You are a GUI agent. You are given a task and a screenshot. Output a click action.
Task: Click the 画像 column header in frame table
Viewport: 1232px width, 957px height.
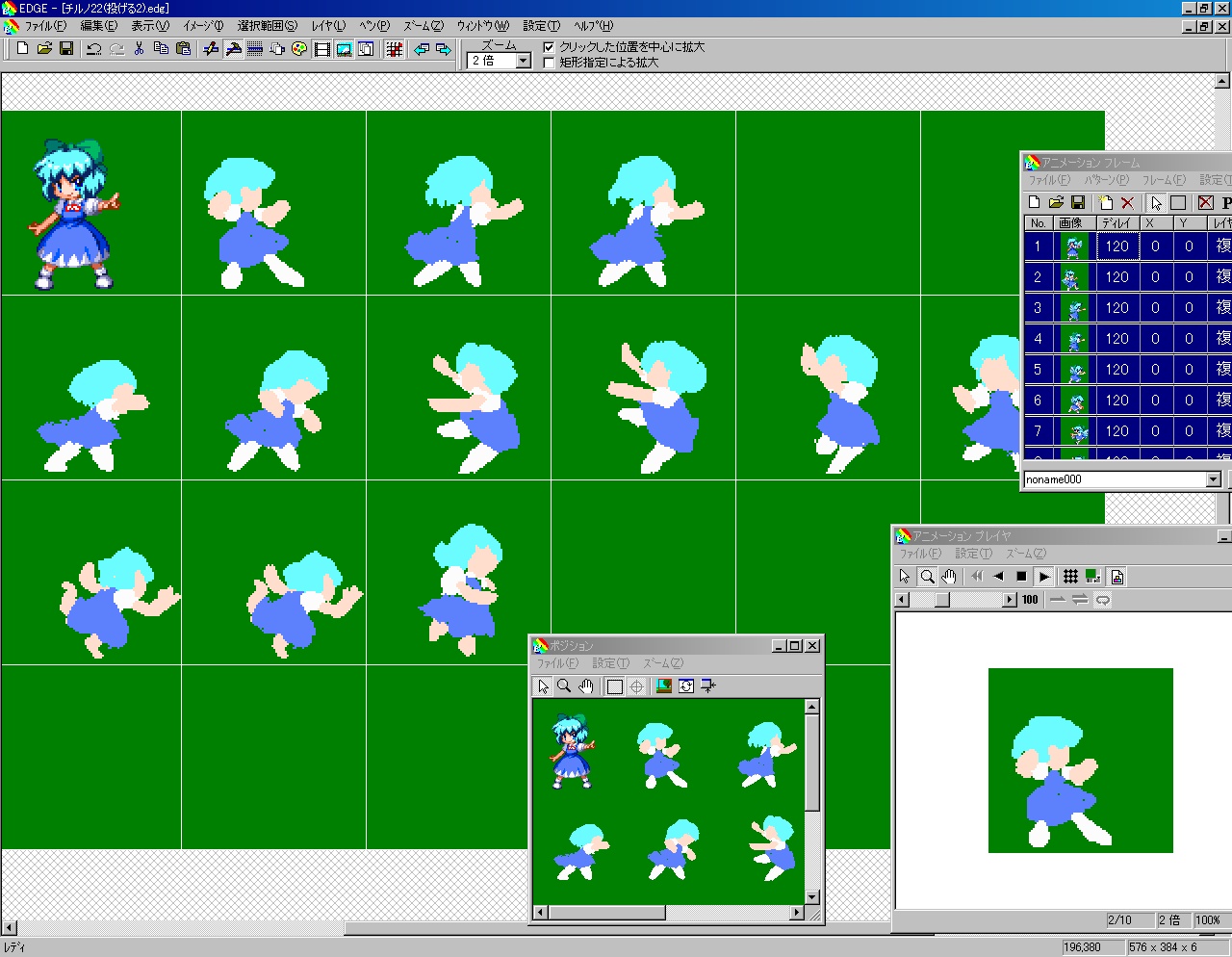(x=1073, y=223)
